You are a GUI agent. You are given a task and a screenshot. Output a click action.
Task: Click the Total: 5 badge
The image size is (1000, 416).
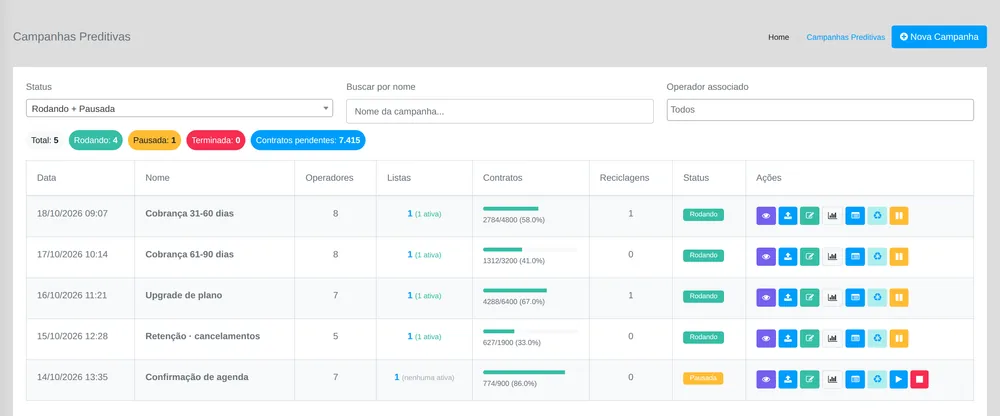(x=45, y=140)
